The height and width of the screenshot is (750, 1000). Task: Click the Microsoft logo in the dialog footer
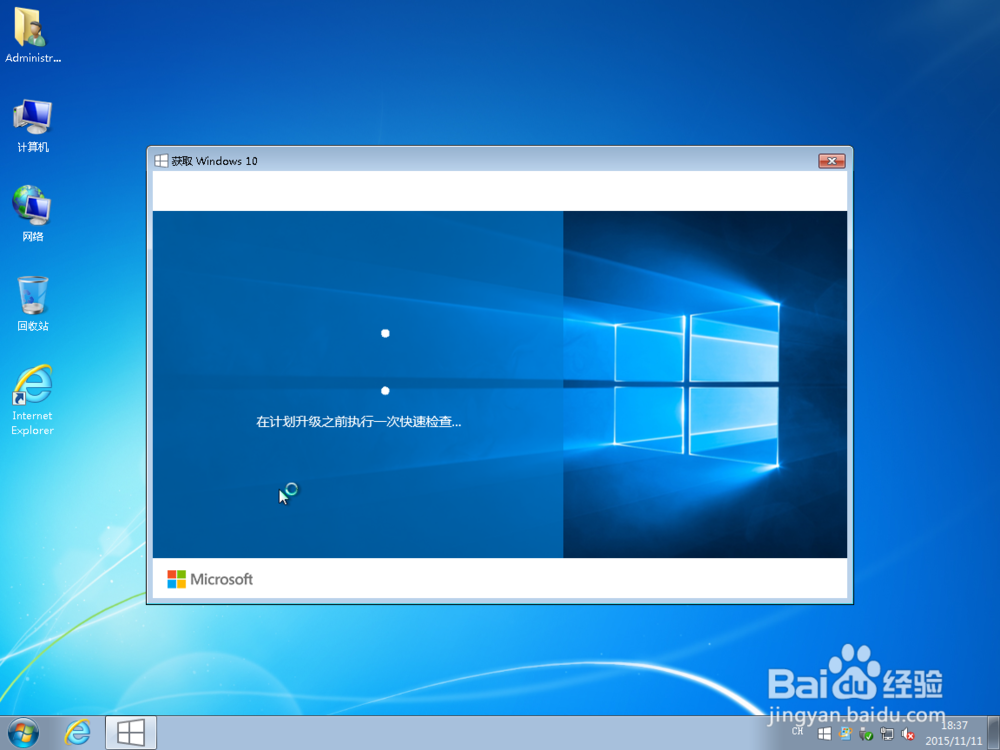coord(210,579)
